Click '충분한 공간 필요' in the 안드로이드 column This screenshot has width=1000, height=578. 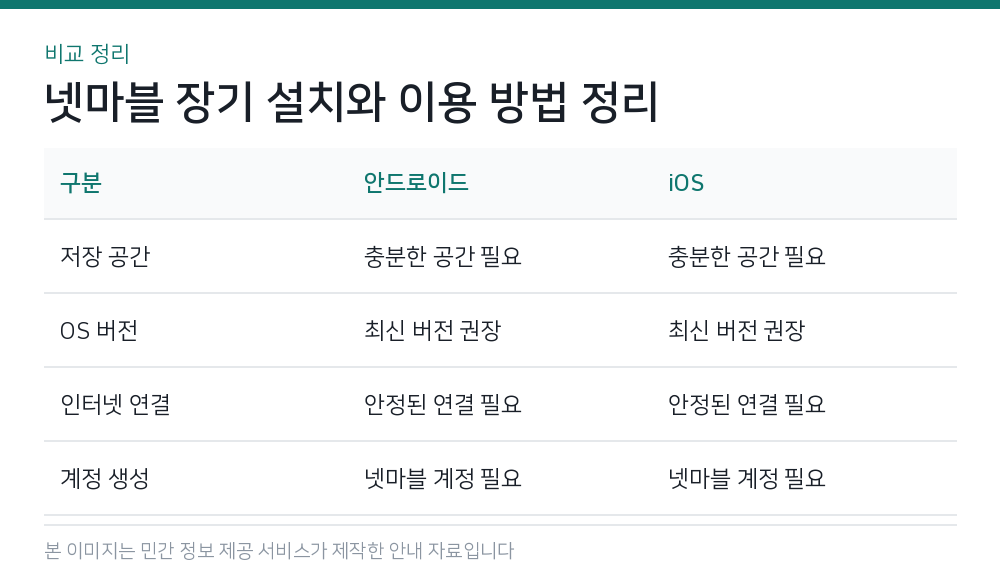click(x=443, y=256)
